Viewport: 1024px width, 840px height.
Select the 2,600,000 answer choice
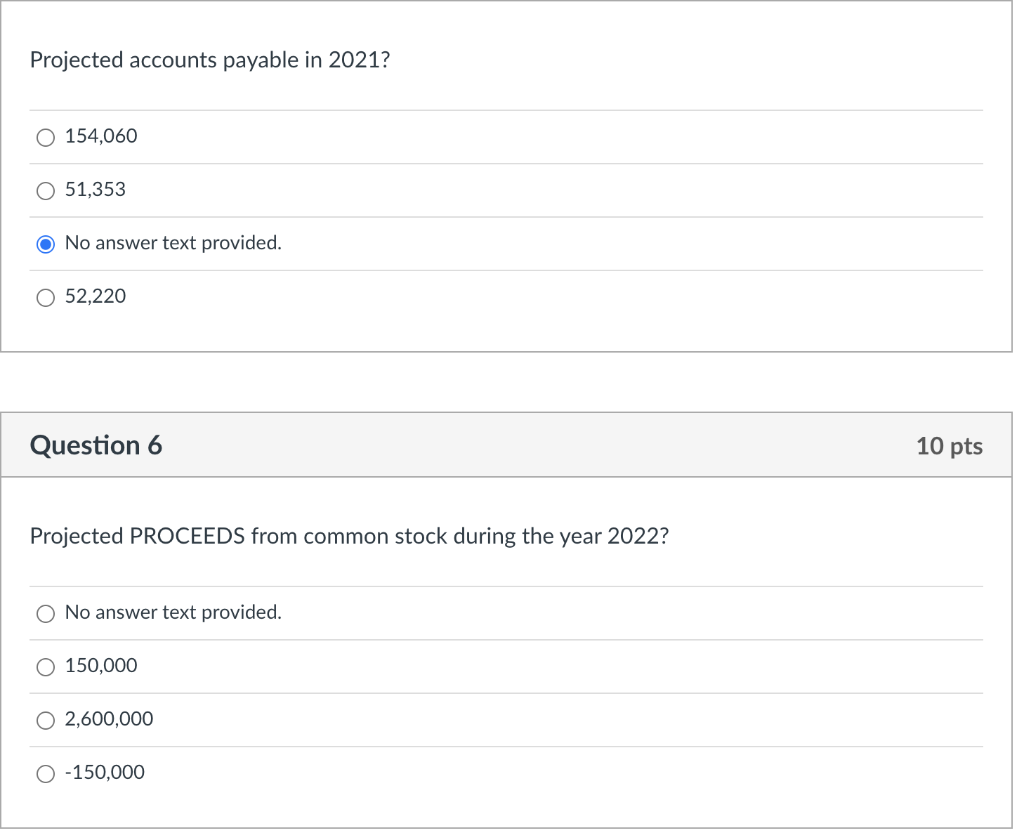click(x=45, y=719)
